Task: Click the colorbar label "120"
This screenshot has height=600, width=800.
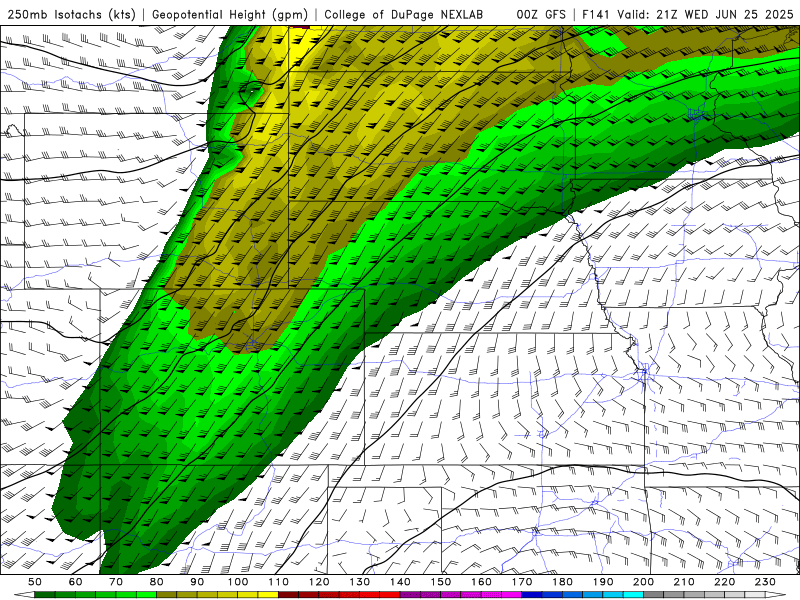Action: coord(319,582)
